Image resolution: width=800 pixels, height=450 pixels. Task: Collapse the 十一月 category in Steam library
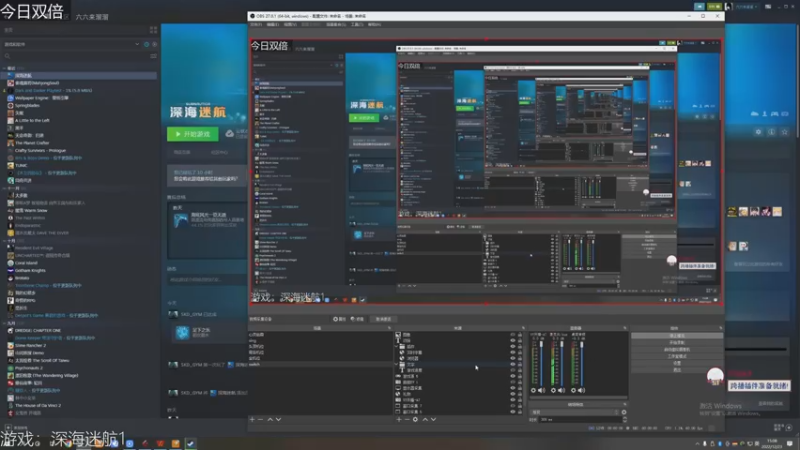pos(5,188)
